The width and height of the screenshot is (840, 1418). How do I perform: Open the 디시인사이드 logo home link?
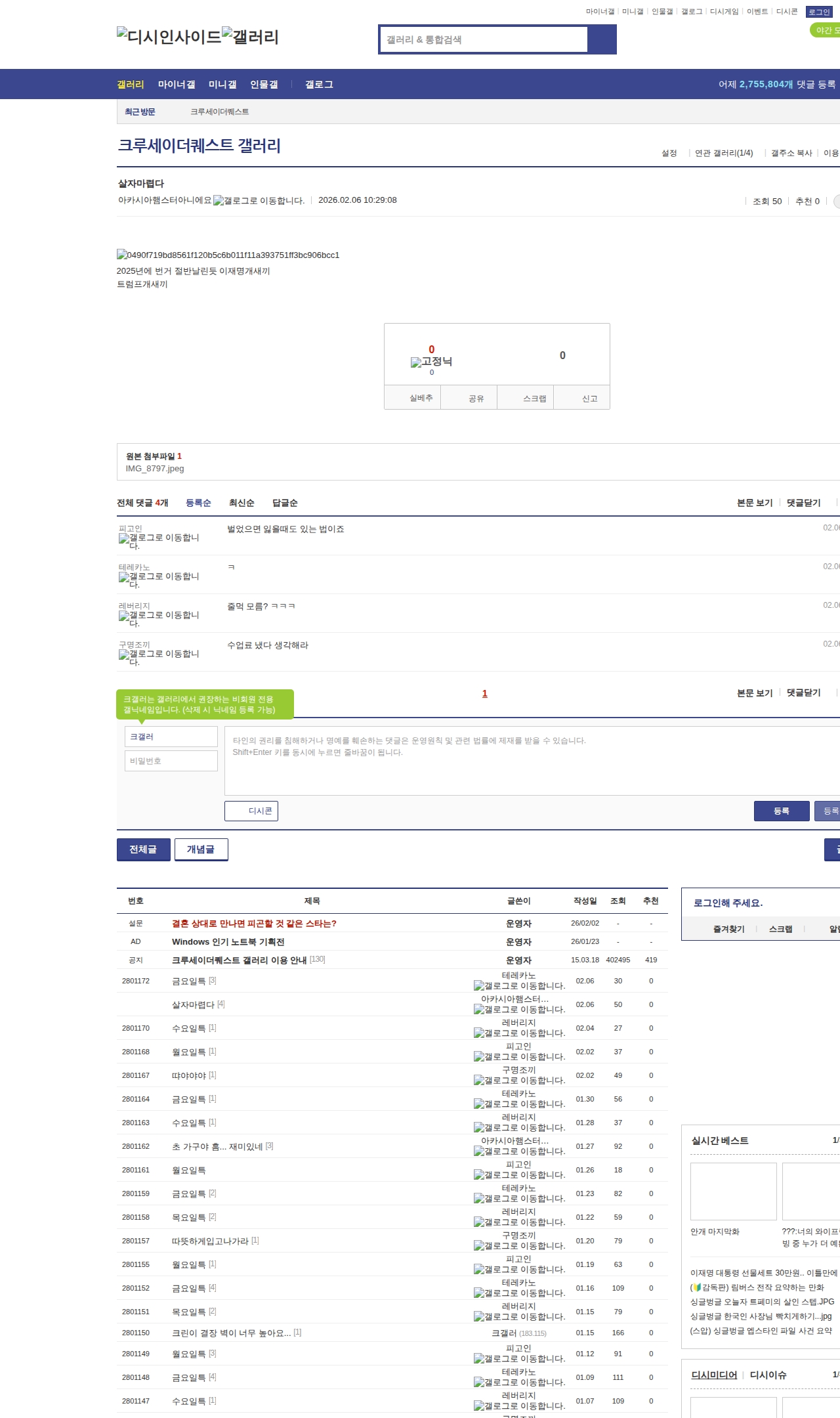coord(169,37)
